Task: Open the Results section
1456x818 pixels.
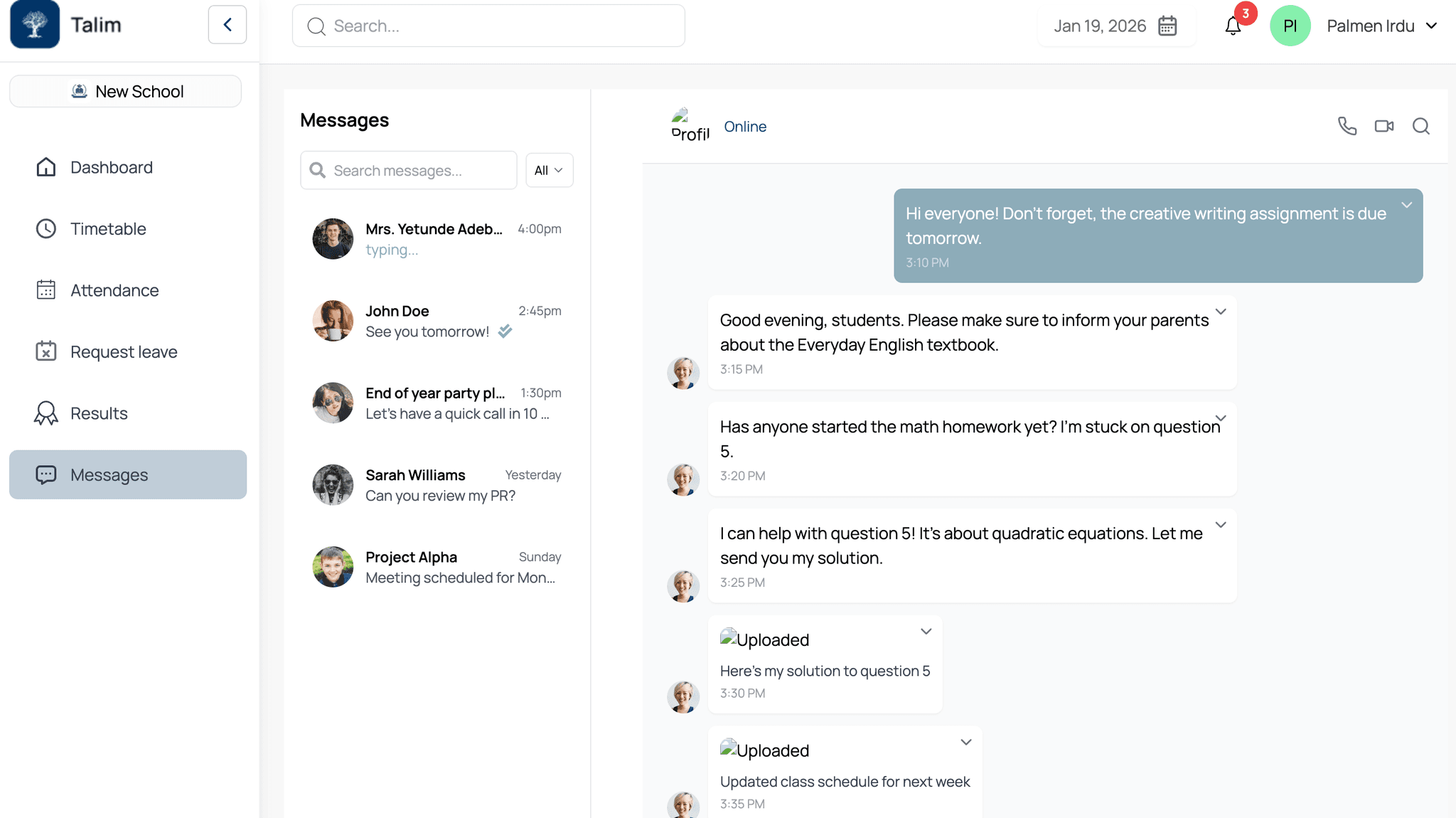Action: pos(99,413)
